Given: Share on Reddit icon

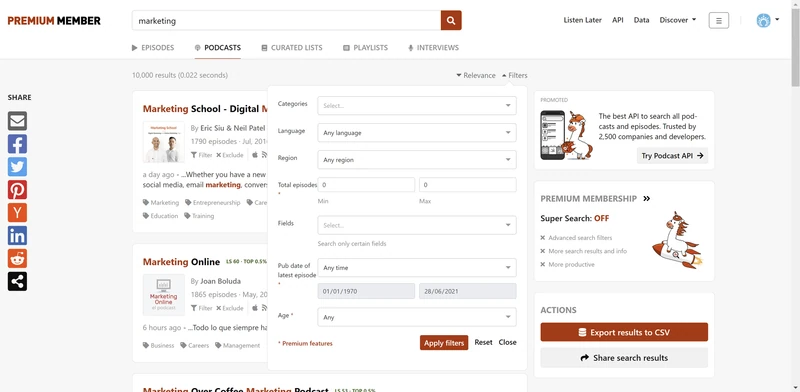Looking at the screenshot, I should pos(17,259).
